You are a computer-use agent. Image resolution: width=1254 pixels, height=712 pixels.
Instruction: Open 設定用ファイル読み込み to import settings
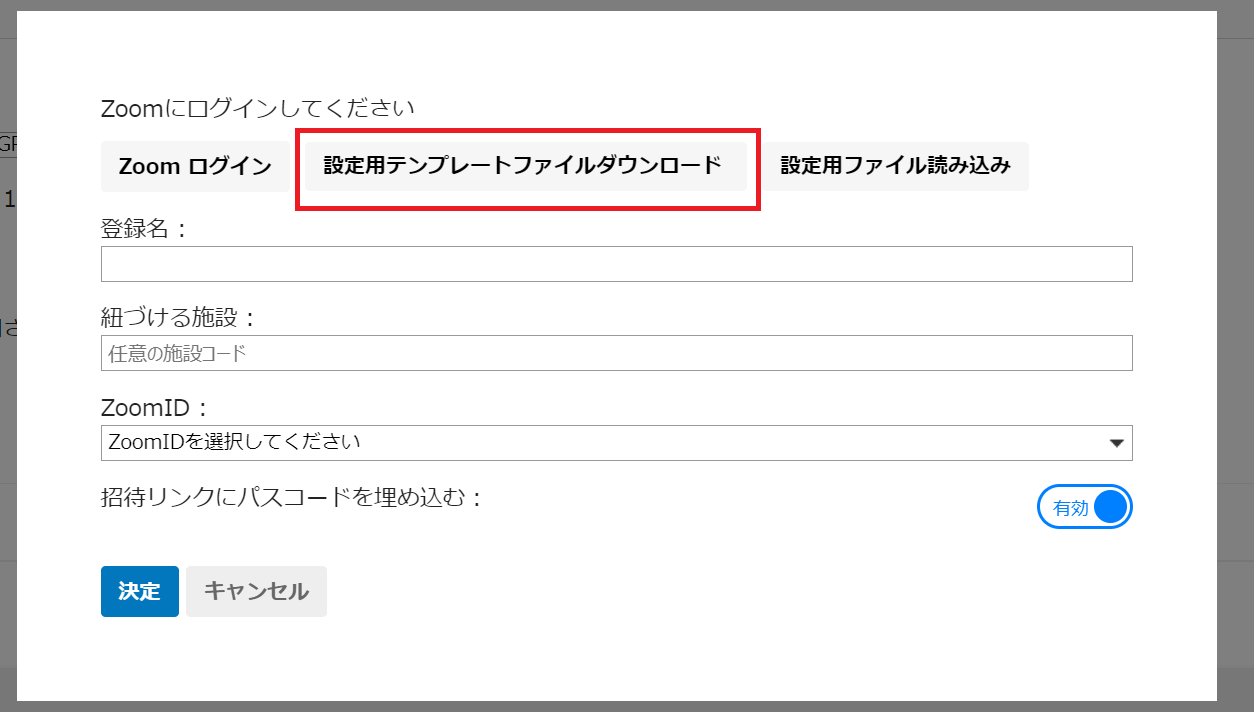[895, 166]
